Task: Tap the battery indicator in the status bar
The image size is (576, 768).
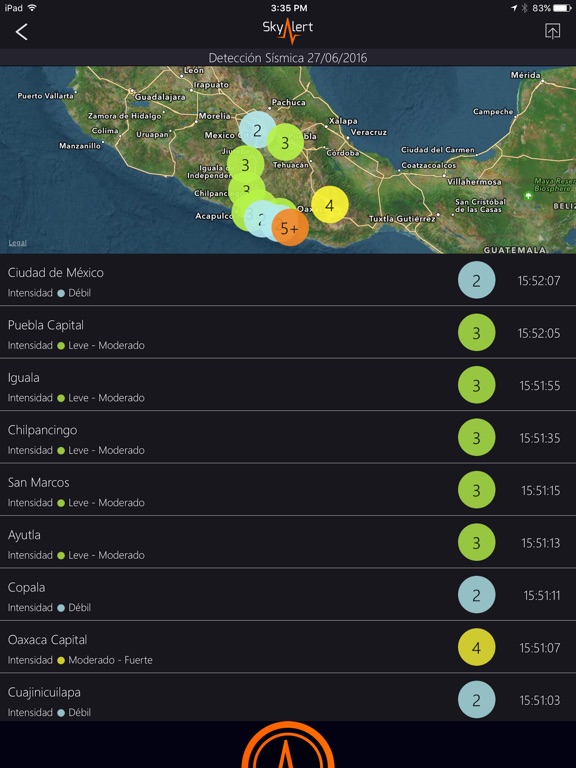Action: point(562,8)
